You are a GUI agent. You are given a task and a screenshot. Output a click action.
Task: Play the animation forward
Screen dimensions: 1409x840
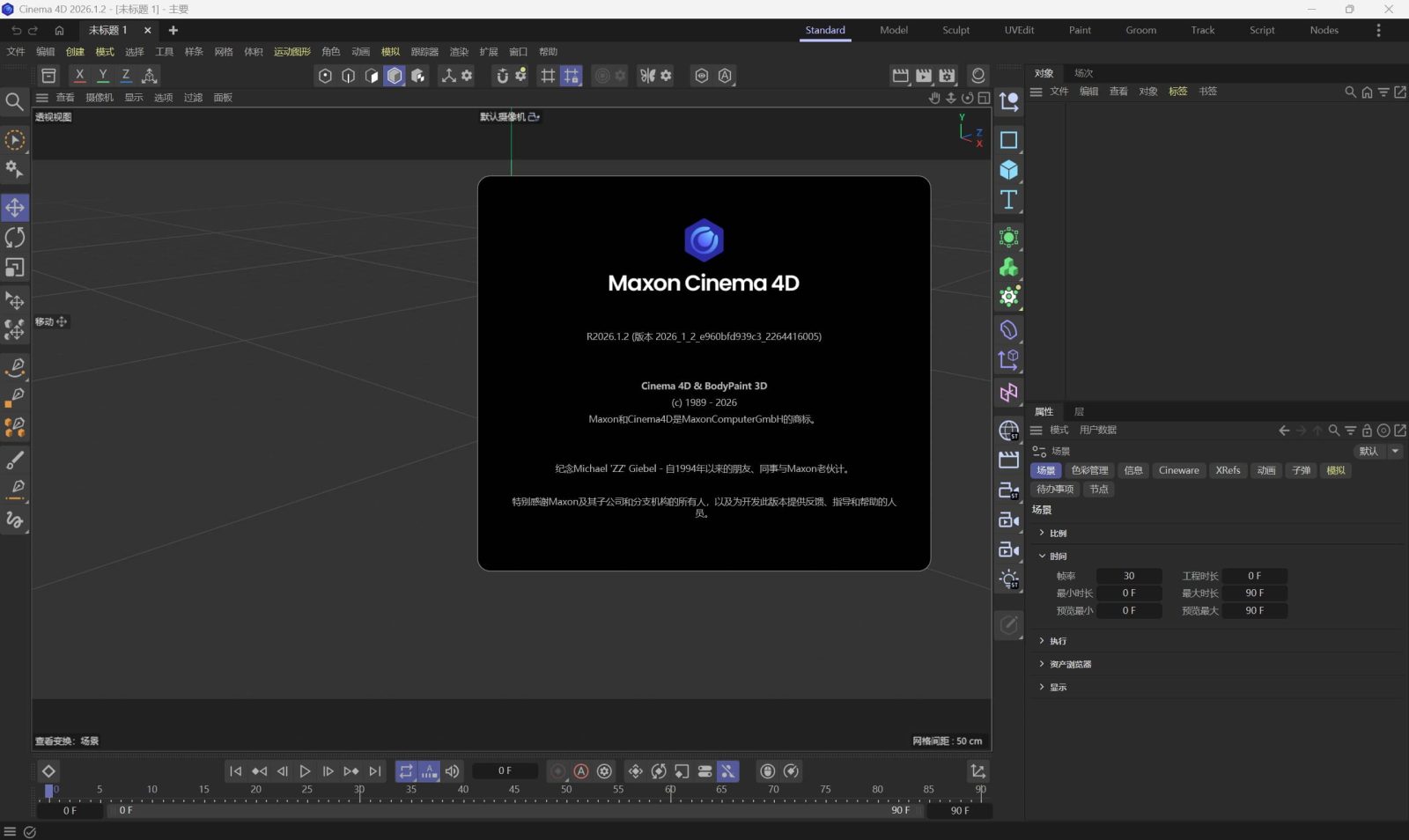click(x=305, y=771)
